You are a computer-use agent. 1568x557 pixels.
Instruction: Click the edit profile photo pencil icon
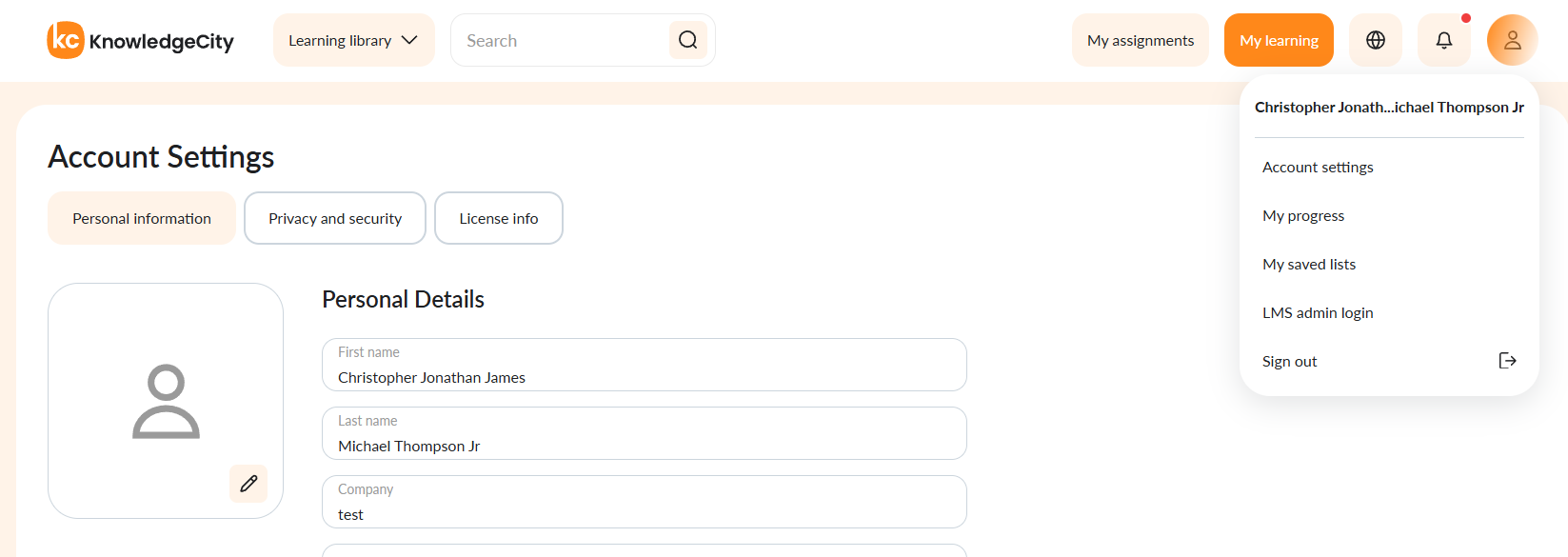click(248, 484)
